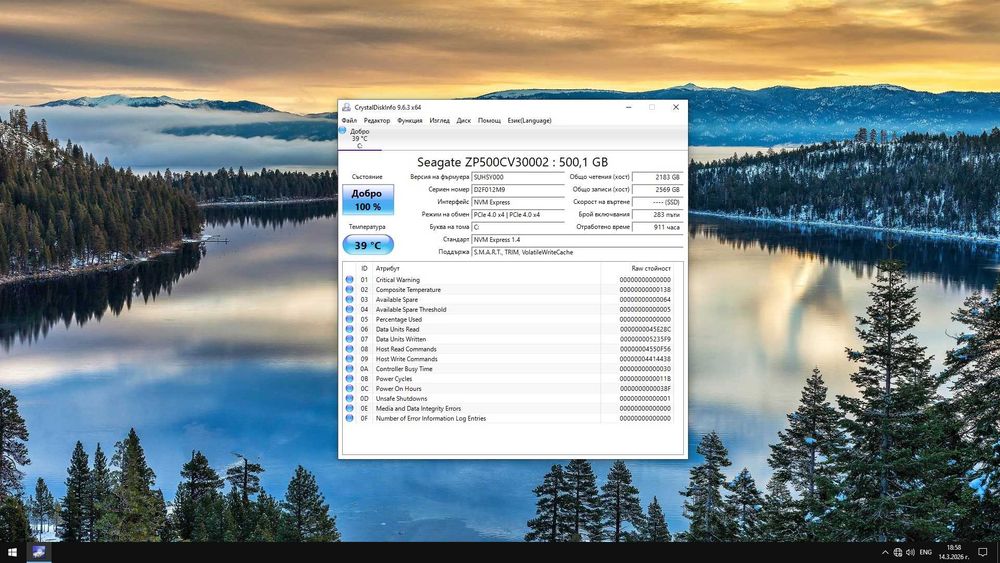
Task: Select the Добро 39 °C C: disk tab
Action: click(360, 138)
